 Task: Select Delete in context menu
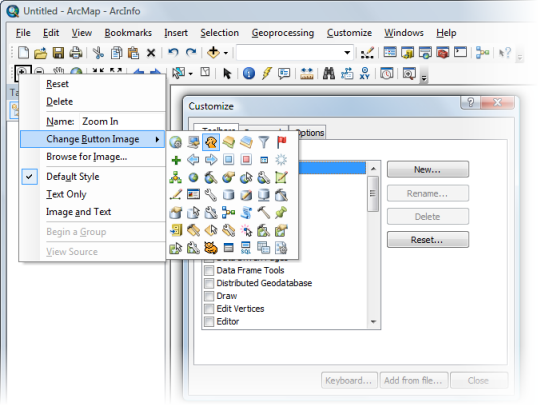tap(59, 102)
